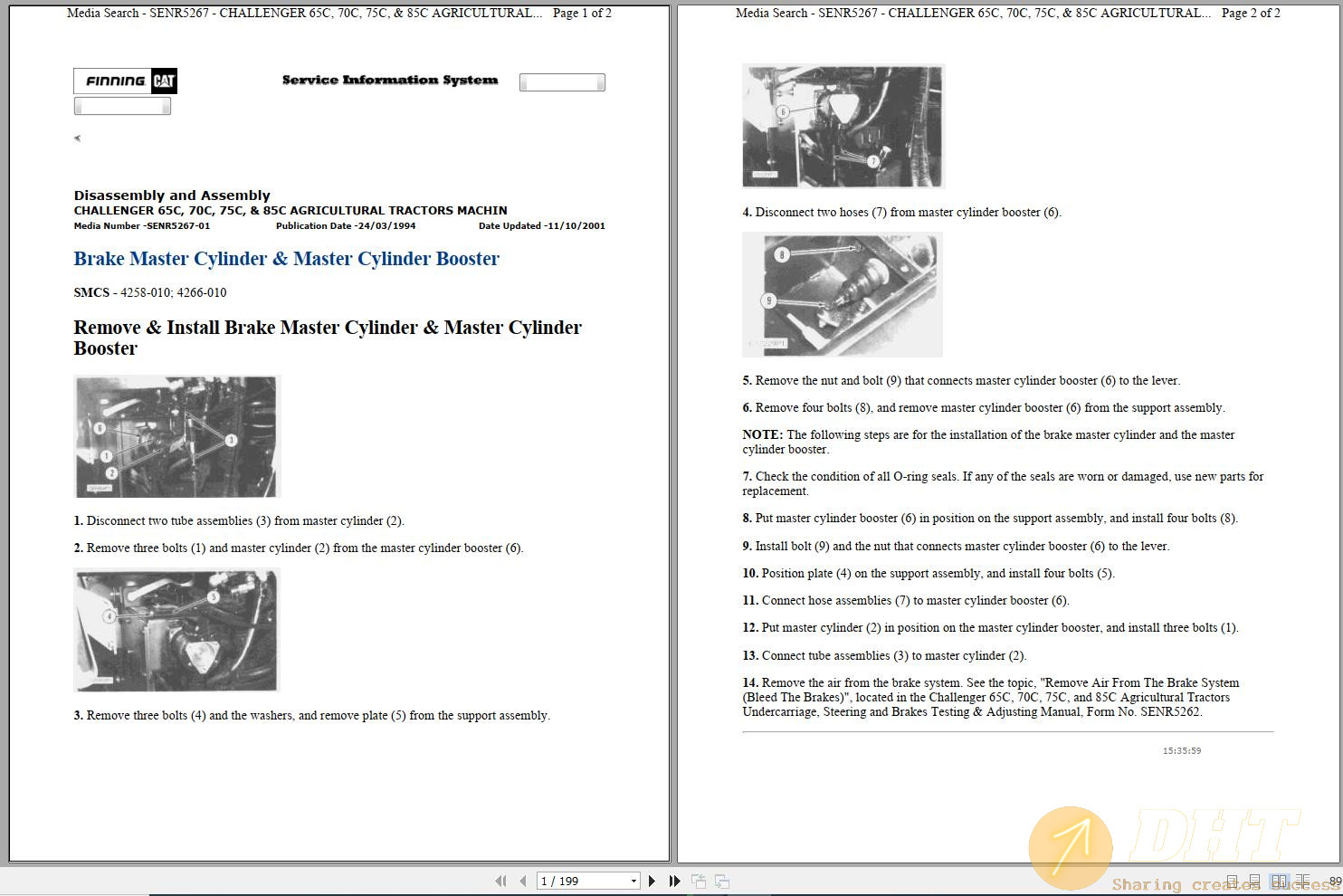Open the Brake Master Cylinder Booster blue link
Viewport: 1343px width, 896px height.
tap(286, 259)
